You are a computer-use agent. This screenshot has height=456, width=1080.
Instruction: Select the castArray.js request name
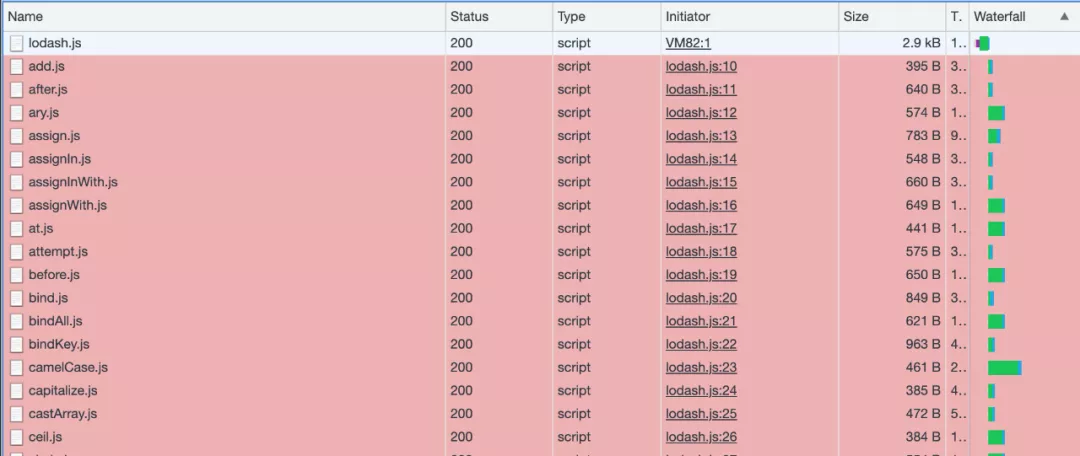point(63,414)
